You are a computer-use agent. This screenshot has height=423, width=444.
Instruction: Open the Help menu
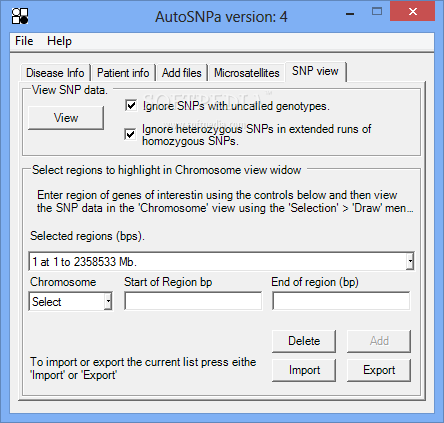click(59, 41)
